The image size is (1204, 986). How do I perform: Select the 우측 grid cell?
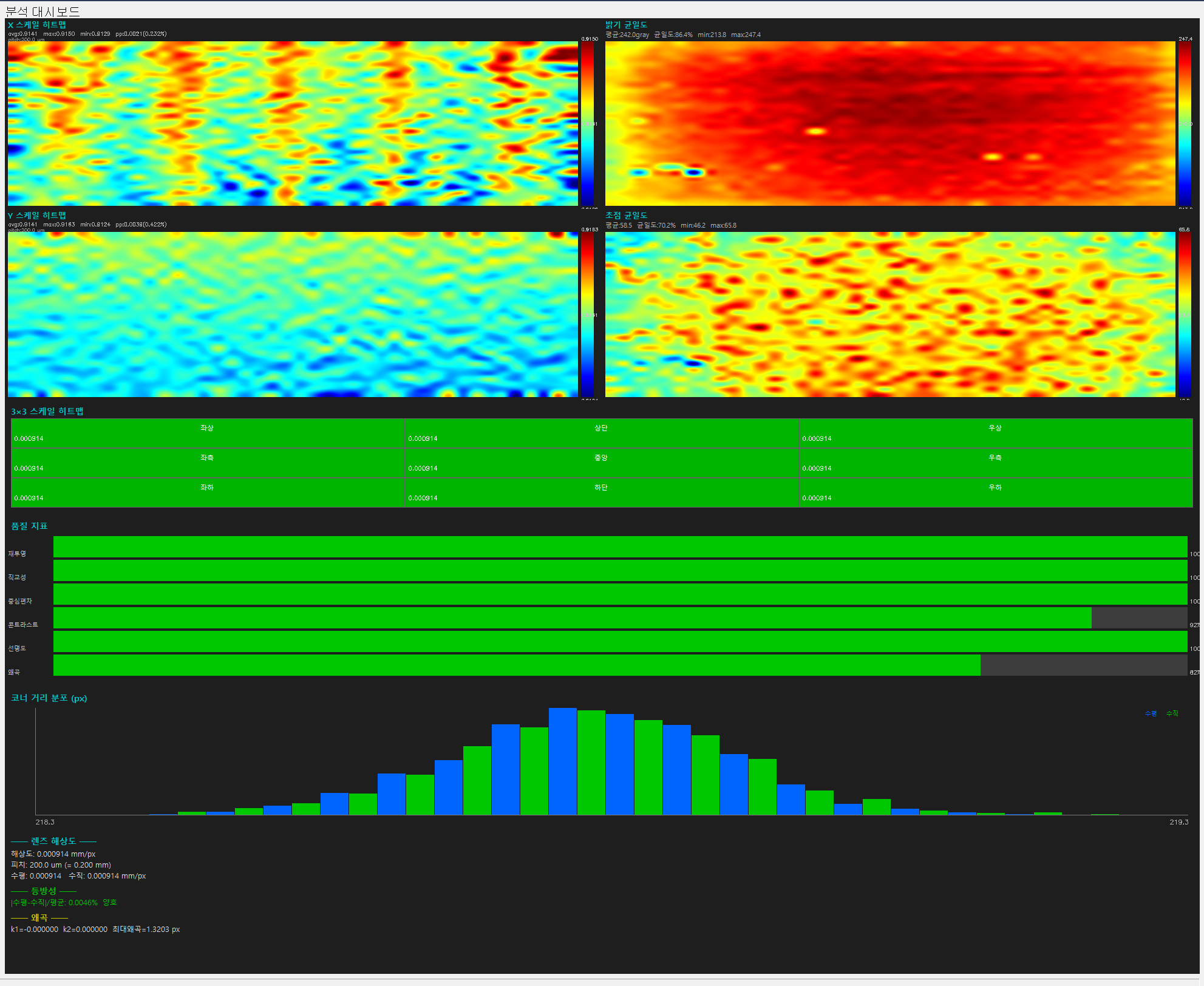[x=996, y=463]
